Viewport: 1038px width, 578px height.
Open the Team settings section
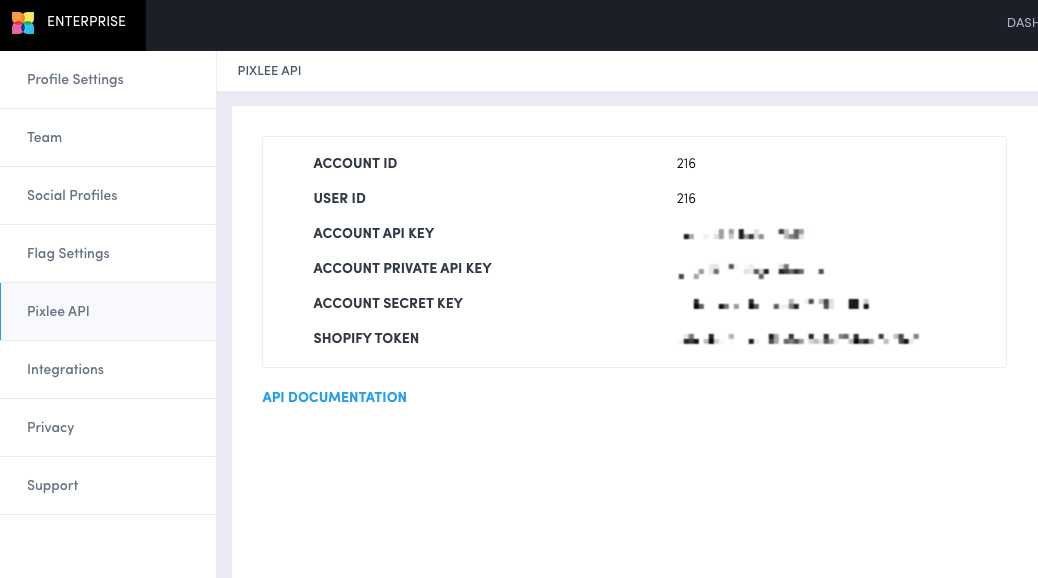(108, 138)
